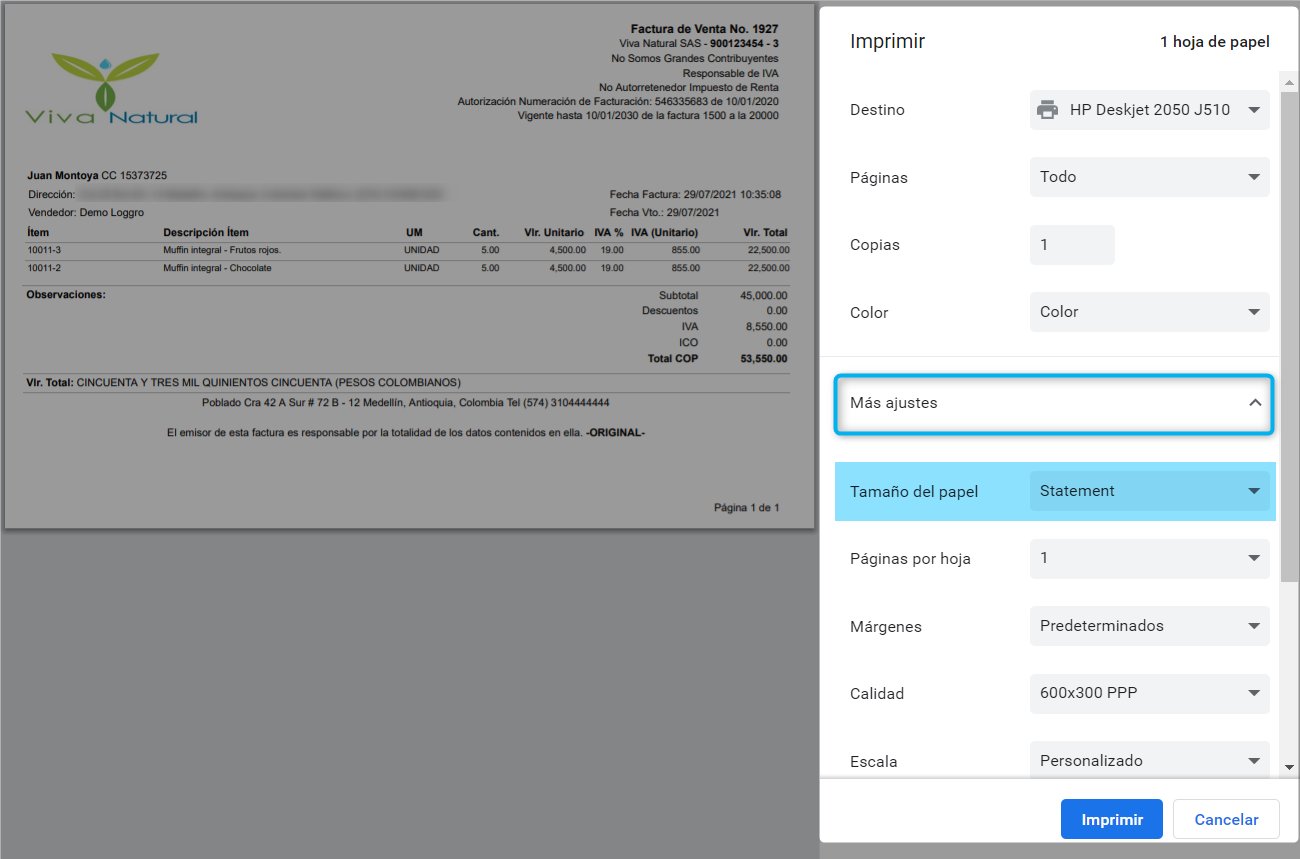Change Calidad from 600x300 PPP
1300x859 pixels.
pyautogui.click(x=1149, y=693)
